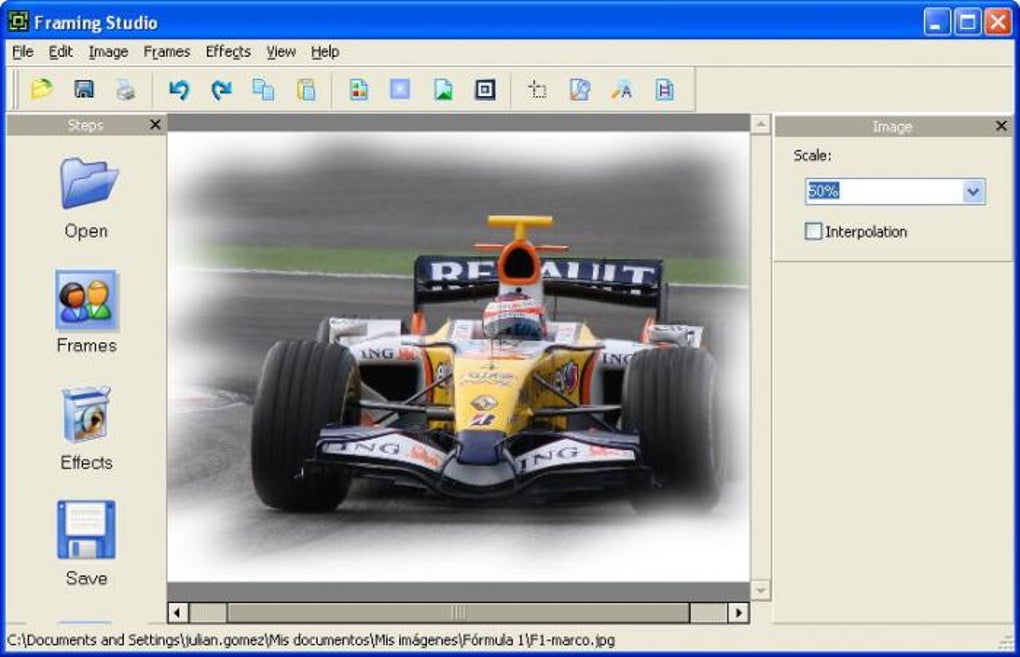Click the horizontal scrollbar left arrow

click(178, 613)
